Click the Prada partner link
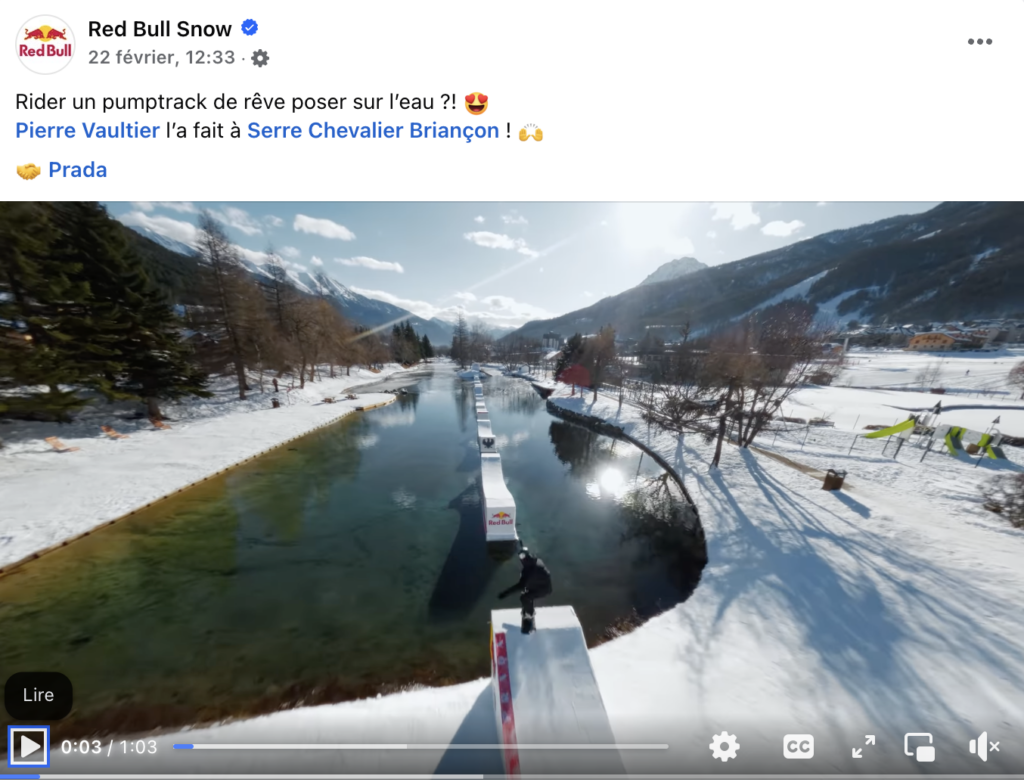1024x782 pixels. 78,170
